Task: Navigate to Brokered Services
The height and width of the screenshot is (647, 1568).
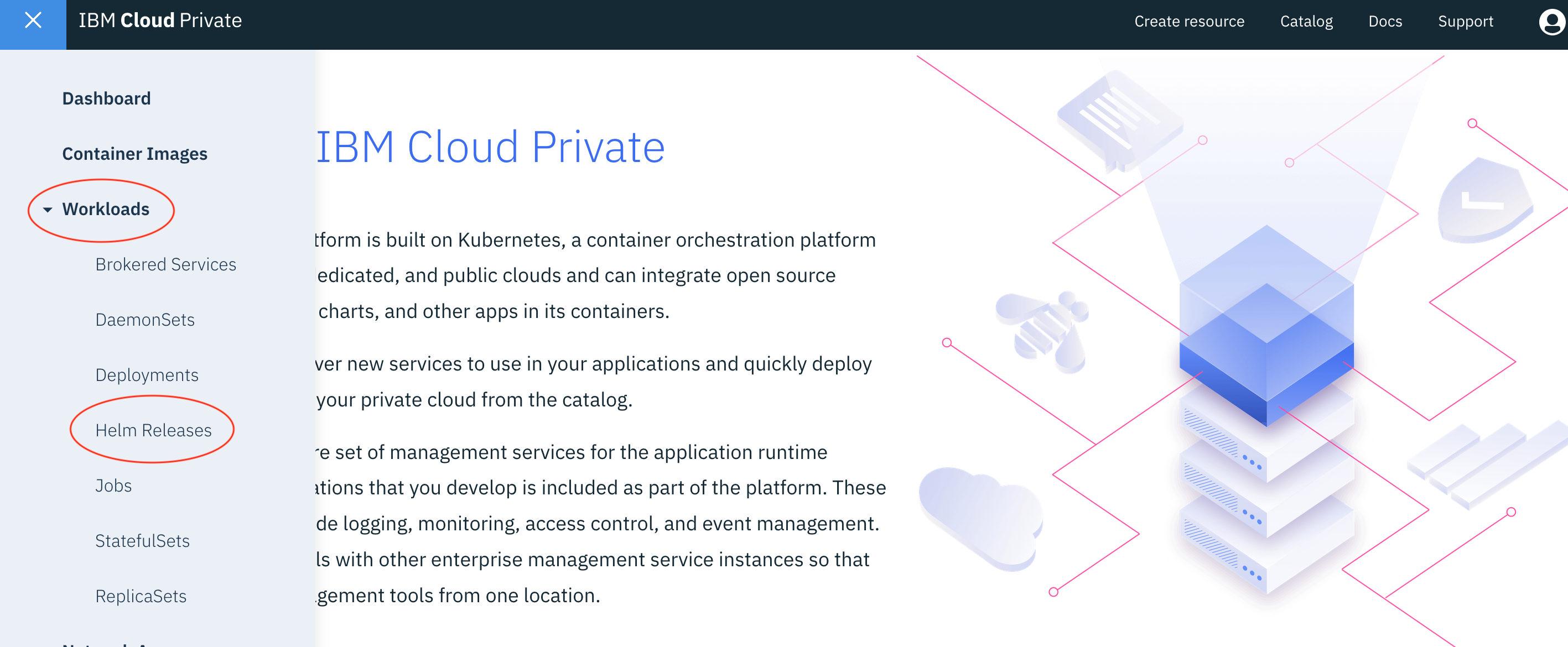Action: pos(167,264)
